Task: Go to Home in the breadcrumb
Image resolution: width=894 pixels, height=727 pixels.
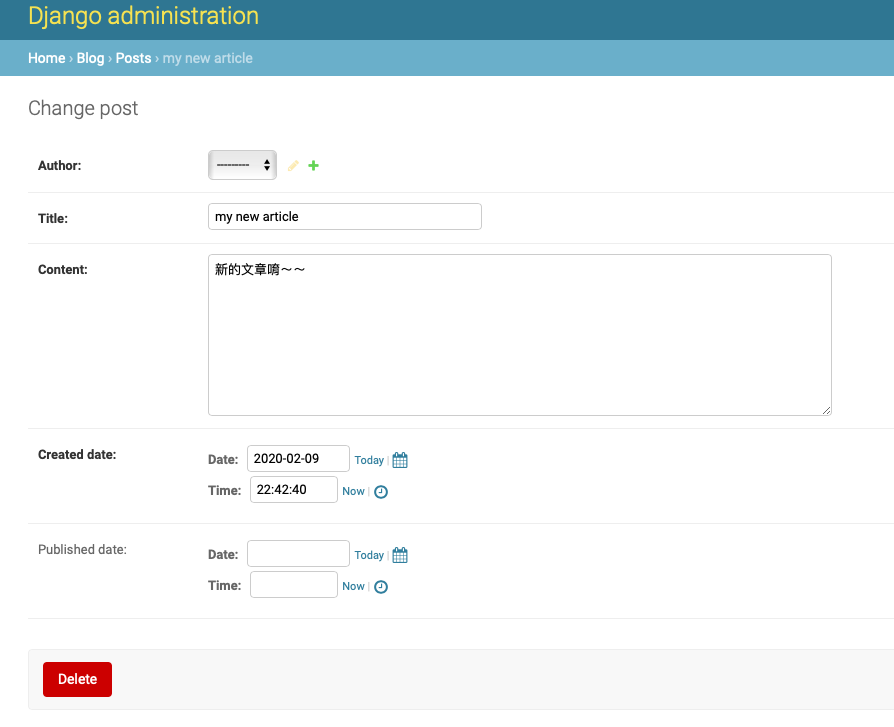Action: [x=47, y=58]
